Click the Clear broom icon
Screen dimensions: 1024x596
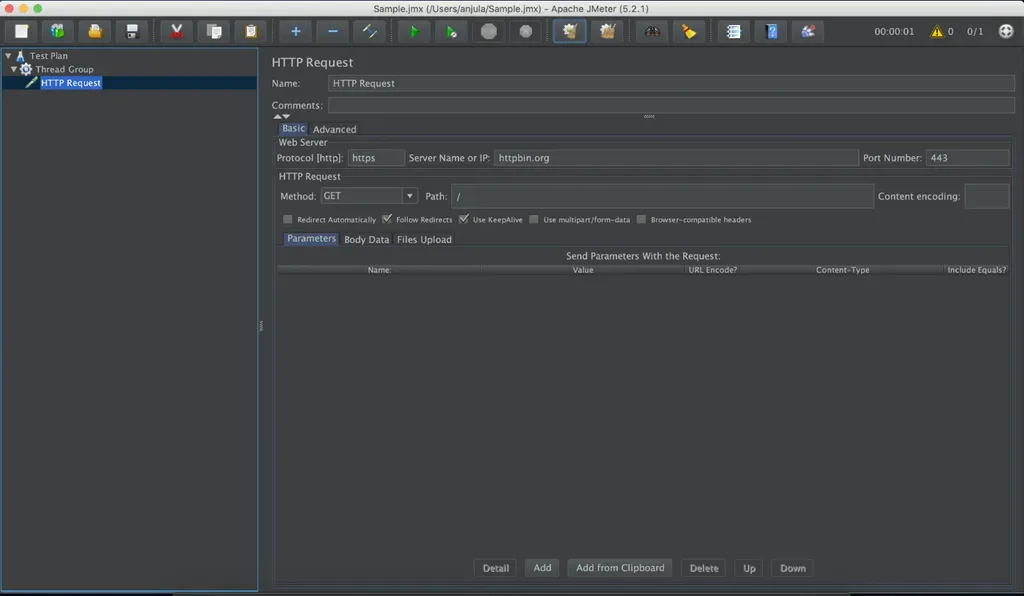pos(569,31)
